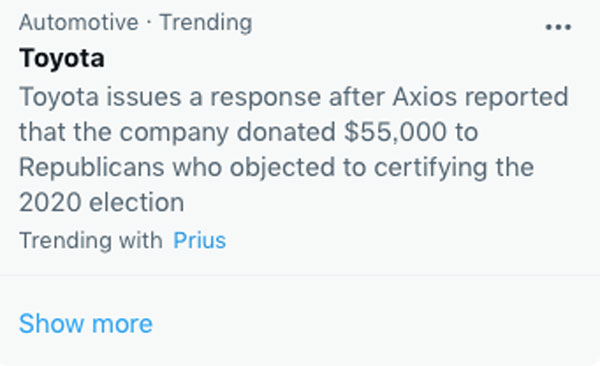Click the word reported after Axios
Image resolution: width=600 pixels, height=366 pixels.
[x=516, y=98]
